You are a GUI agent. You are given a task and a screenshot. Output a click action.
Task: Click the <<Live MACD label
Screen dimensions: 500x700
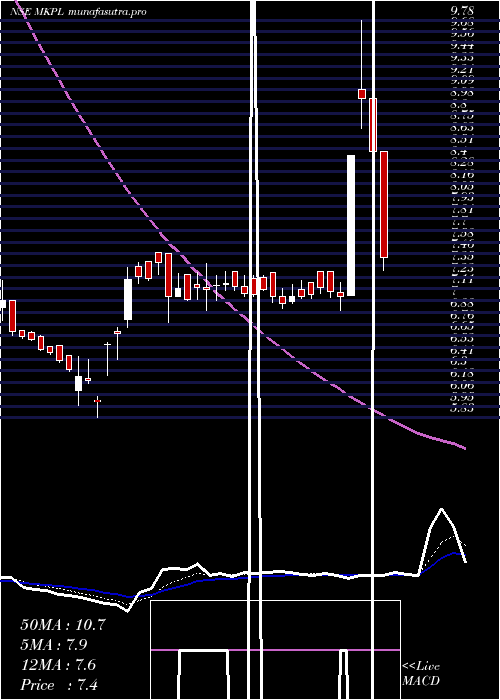click(421, 674)
